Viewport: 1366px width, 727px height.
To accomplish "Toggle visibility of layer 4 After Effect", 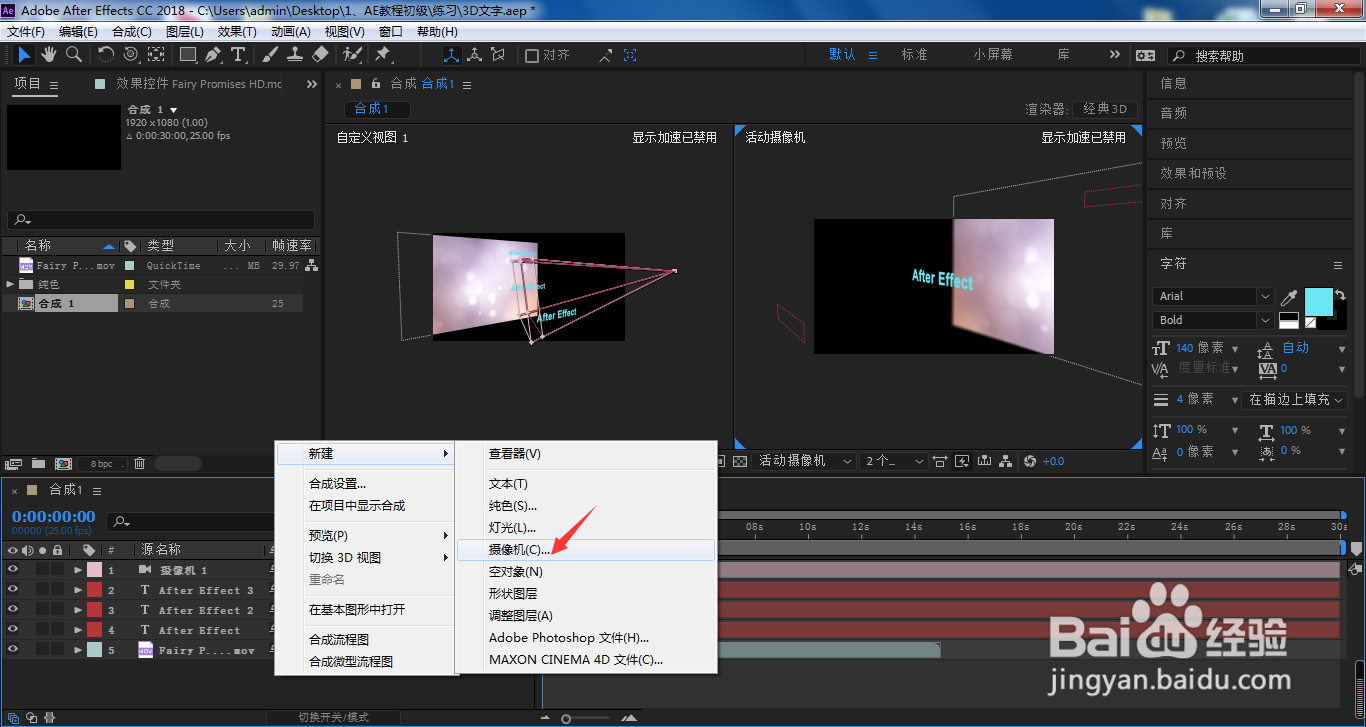I will tap(13, 630).
